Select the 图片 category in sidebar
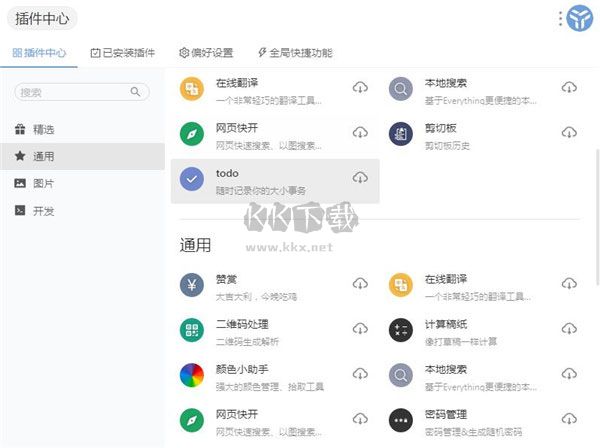Image resolution: width=600 pixels, height=448 pixels. (x=82, y=183)
